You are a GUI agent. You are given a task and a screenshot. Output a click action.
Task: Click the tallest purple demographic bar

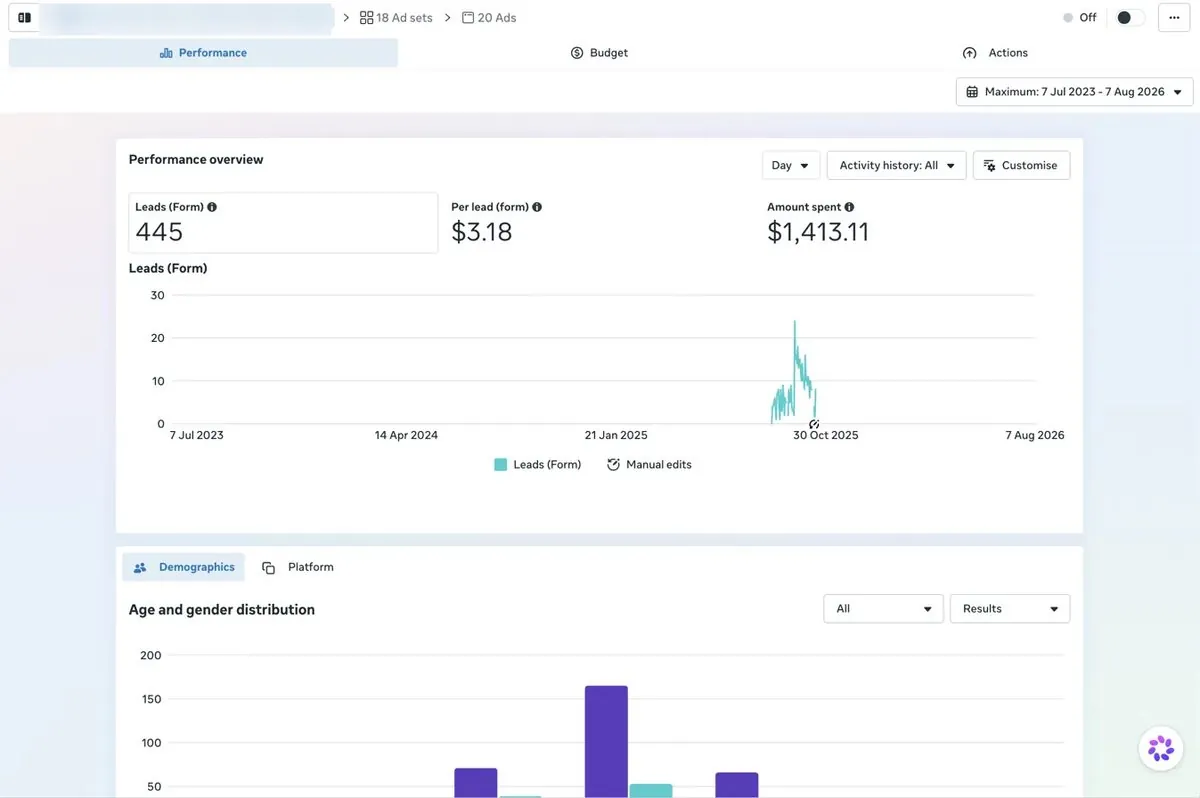(606, 741)
